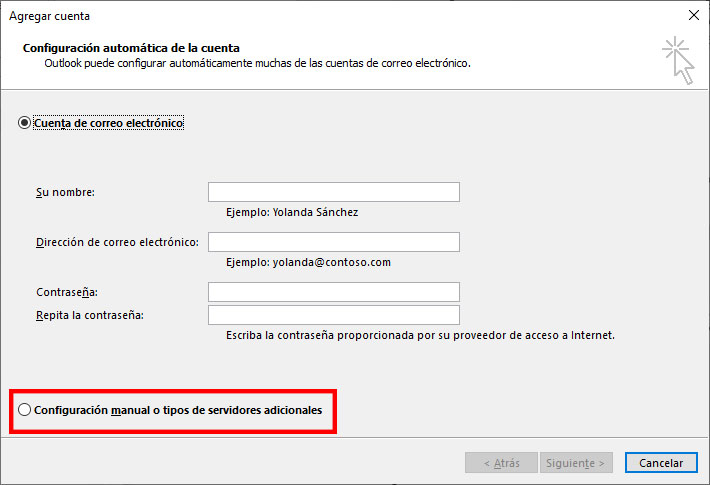
Task: Click the "Ejemplo: Yolanda Sánchez" hint text
Action: (x=292, y=212)
